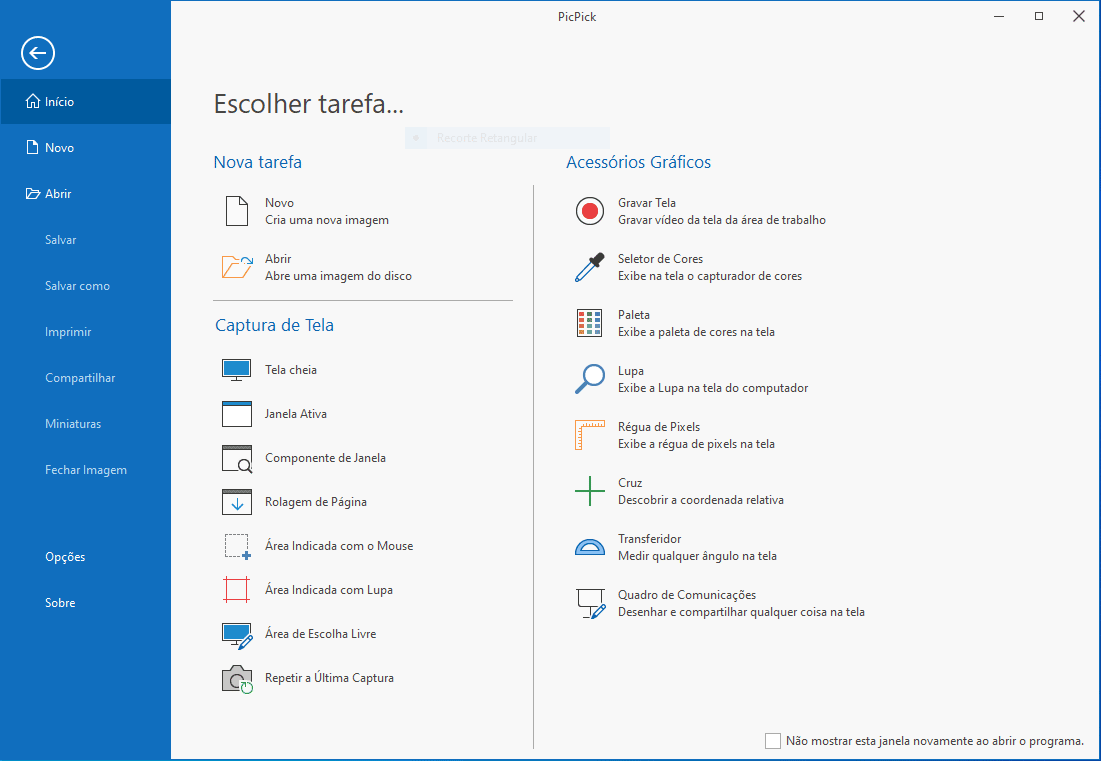Launch the Quadro de Comunicações whiteboard icon

coord(591,604)
